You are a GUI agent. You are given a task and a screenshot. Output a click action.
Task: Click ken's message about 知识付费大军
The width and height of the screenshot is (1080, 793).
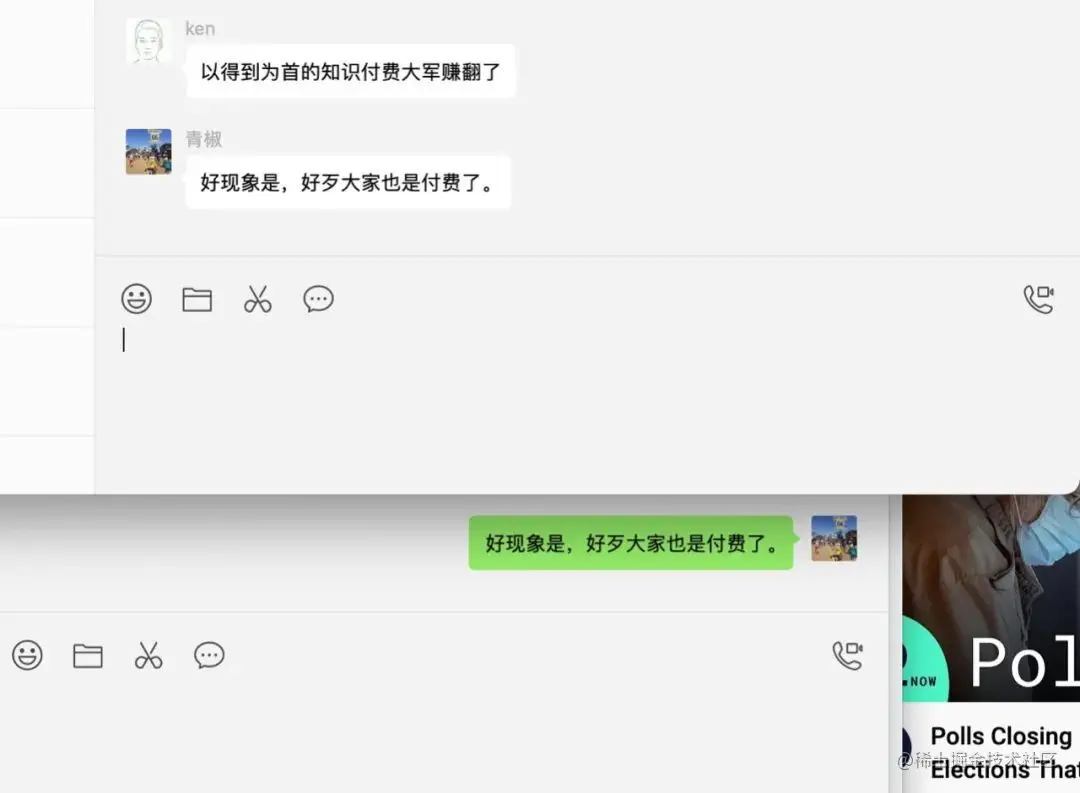pyautogui.click(x=351, y=71)
